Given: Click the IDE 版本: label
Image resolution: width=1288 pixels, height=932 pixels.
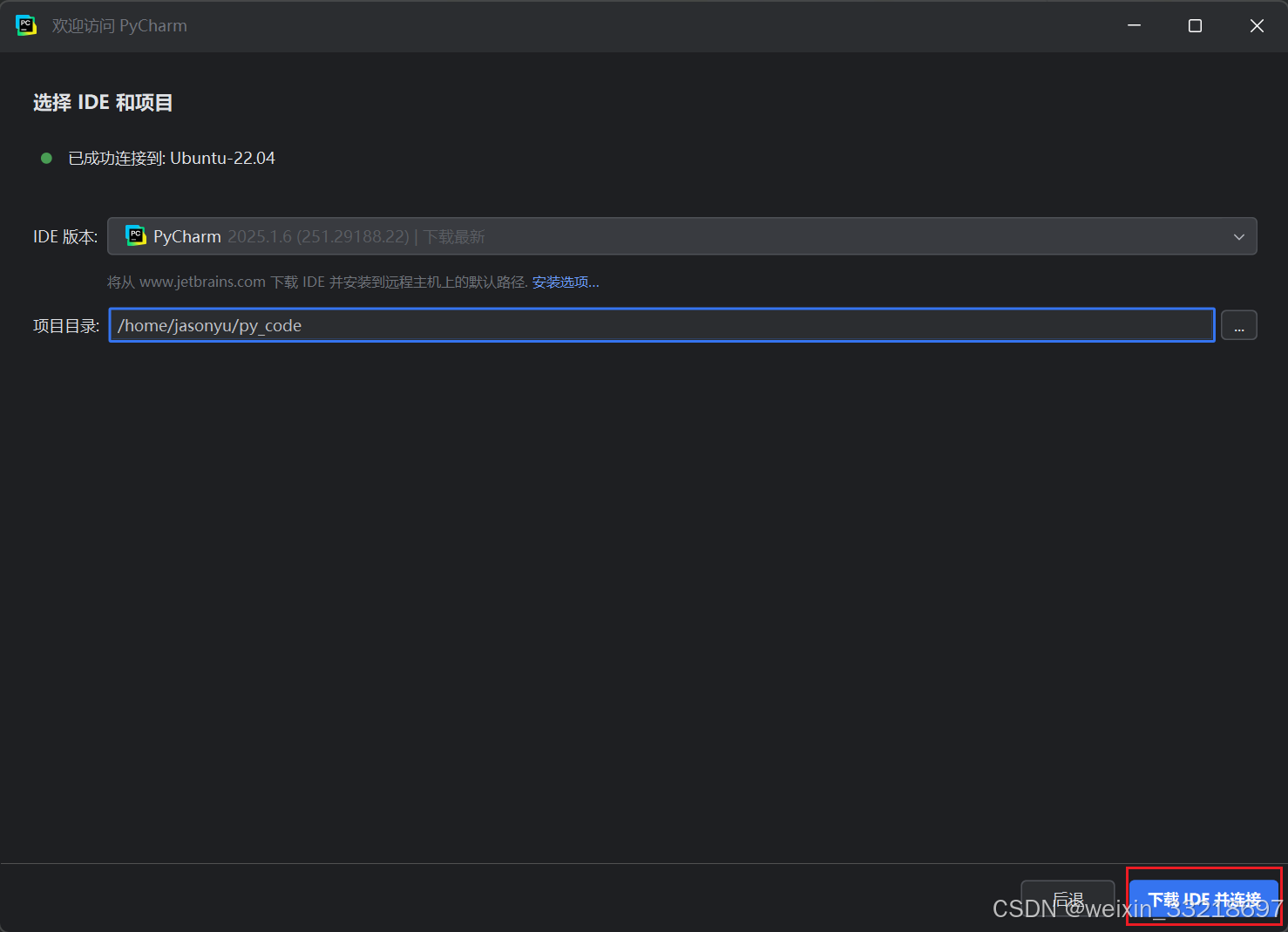Looking at the screenshot, I should pyautogui.click(x=65, y=236).
